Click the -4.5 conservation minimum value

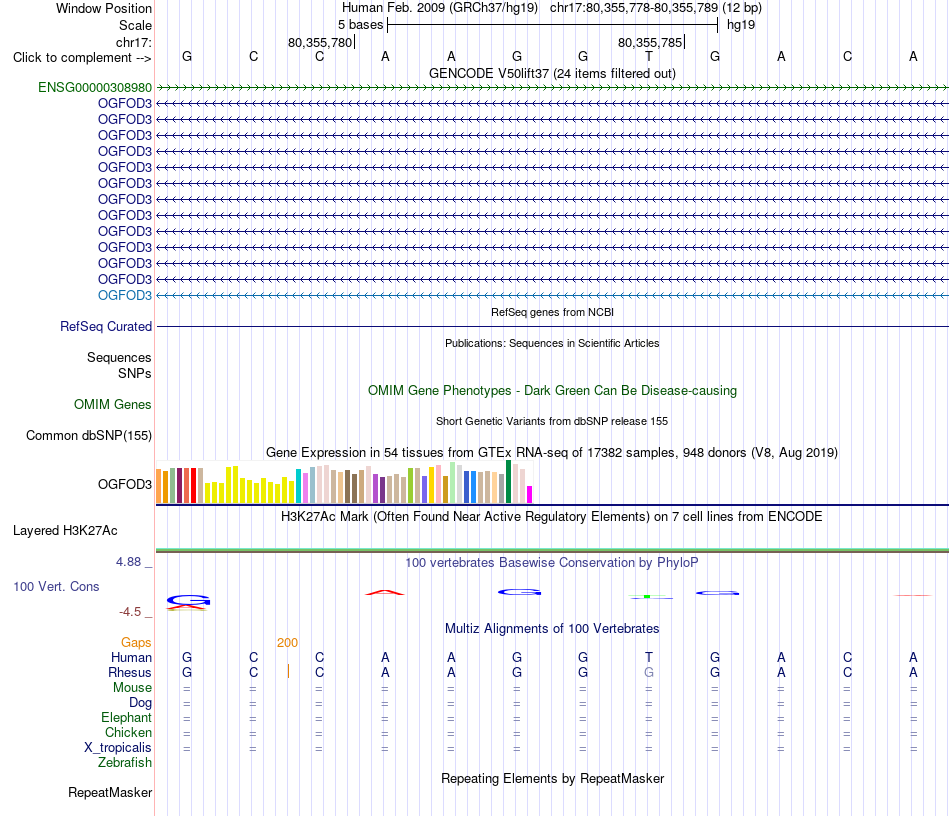[130, 612]
